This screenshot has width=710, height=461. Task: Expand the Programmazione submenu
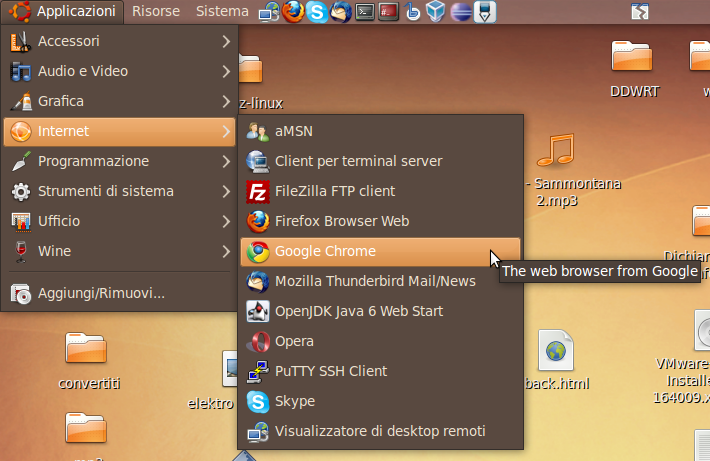[120, 161]
